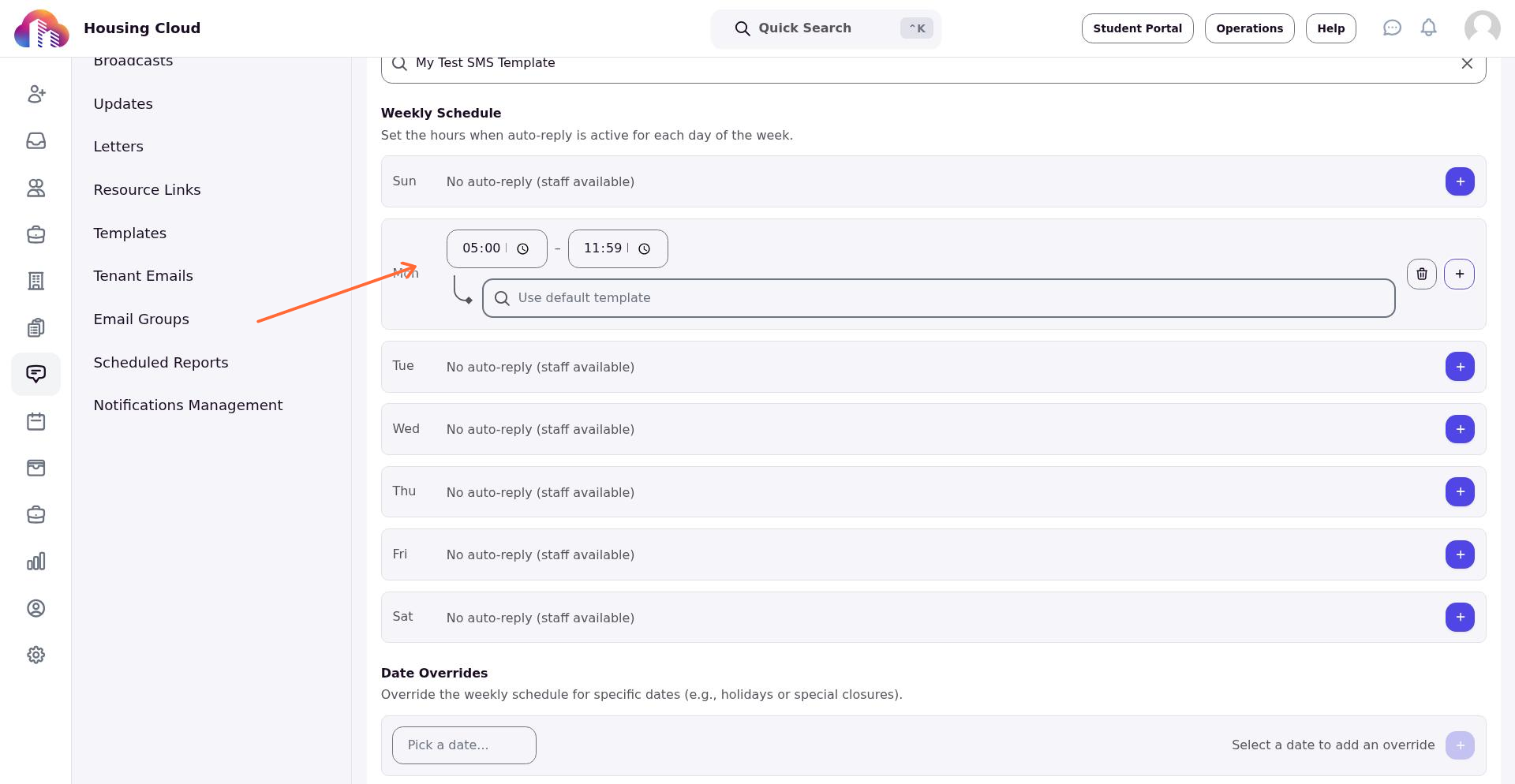Go to Updates in the side menu
This screenshot has height=784, width=1515.
click(x=123, y=103)
